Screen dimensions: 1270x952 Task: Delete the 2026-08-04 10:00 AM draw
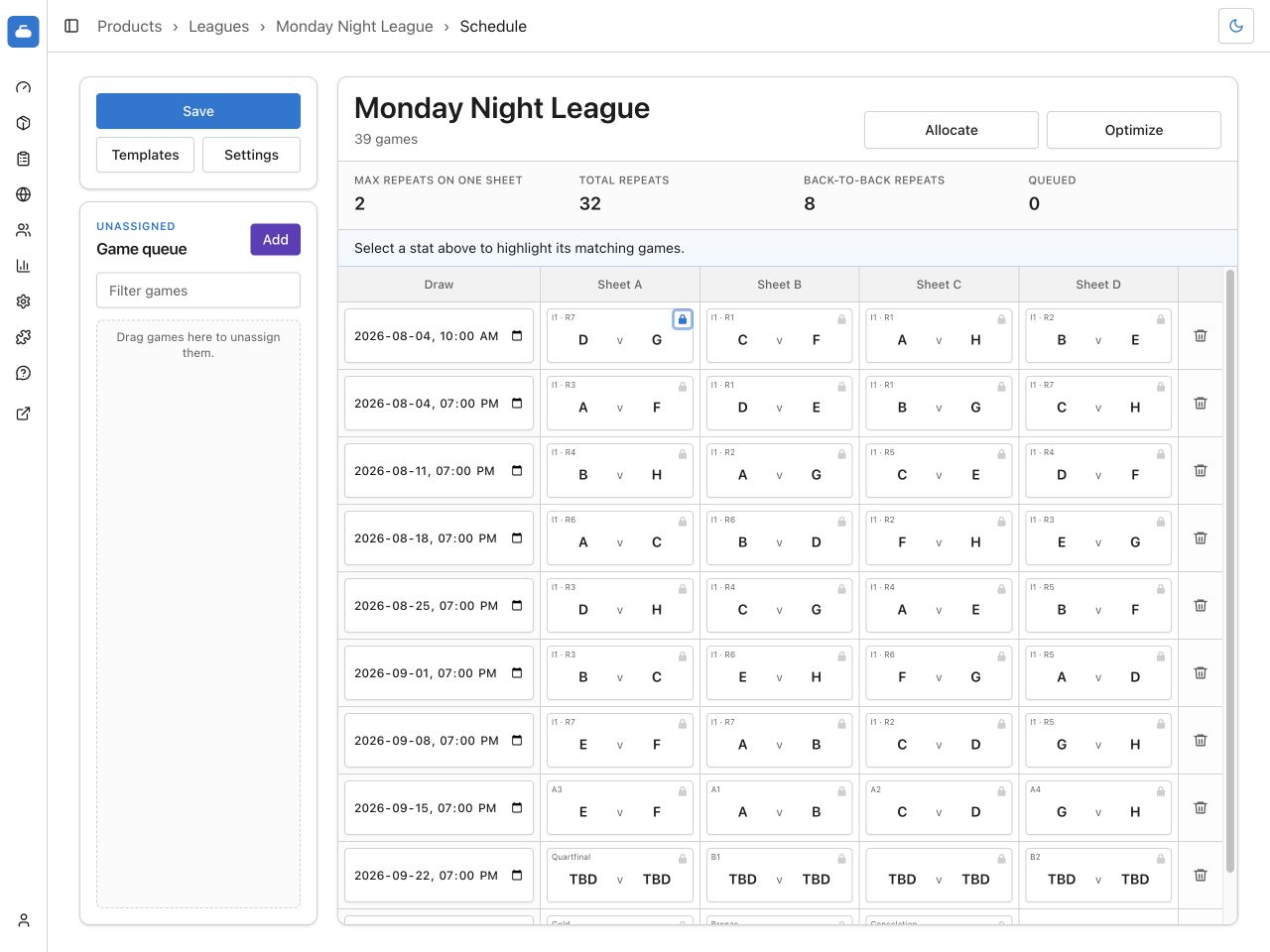1201,336
